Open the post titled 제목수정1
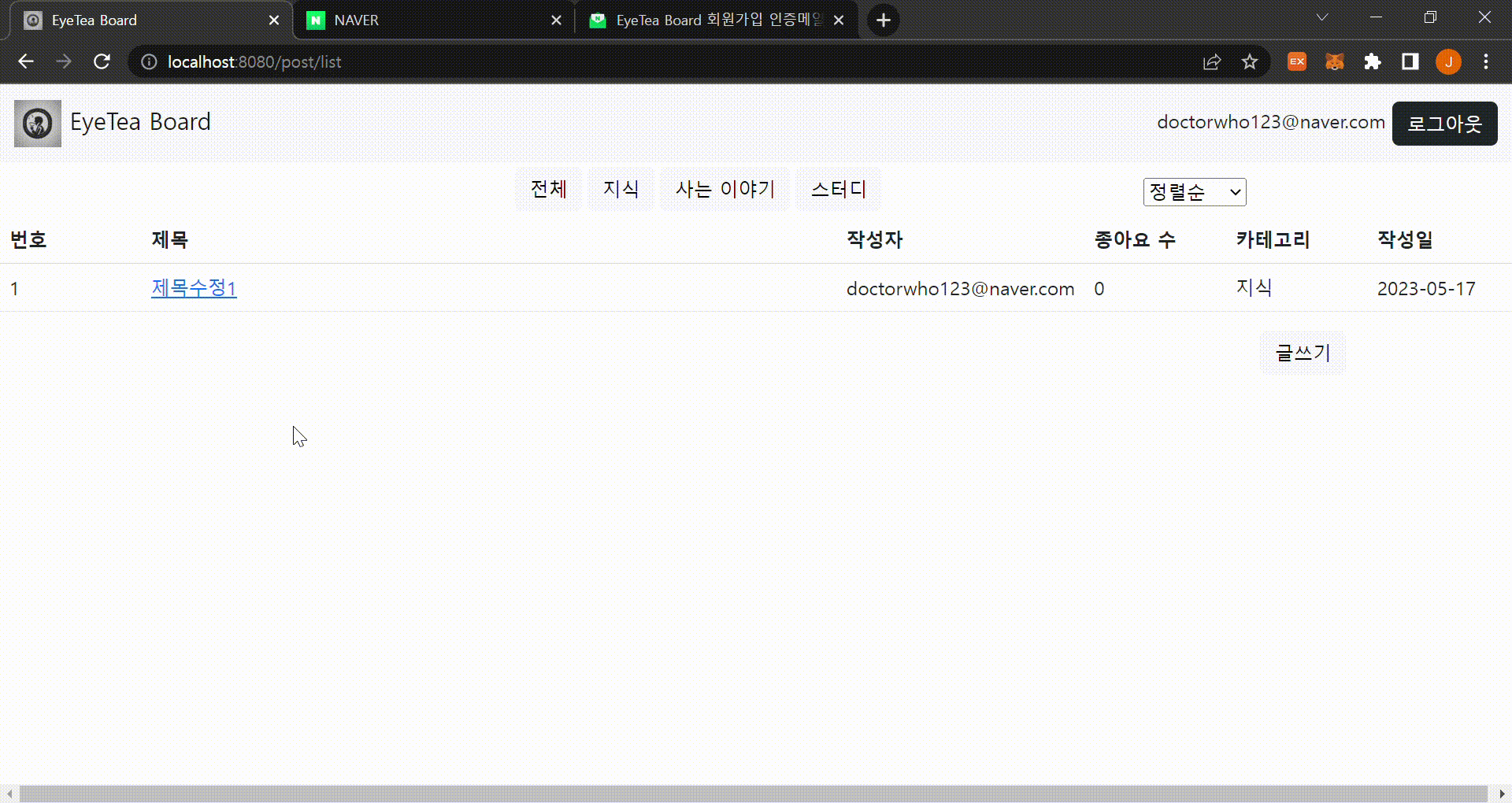1512x803 pixels. click(x=193, y=289)
